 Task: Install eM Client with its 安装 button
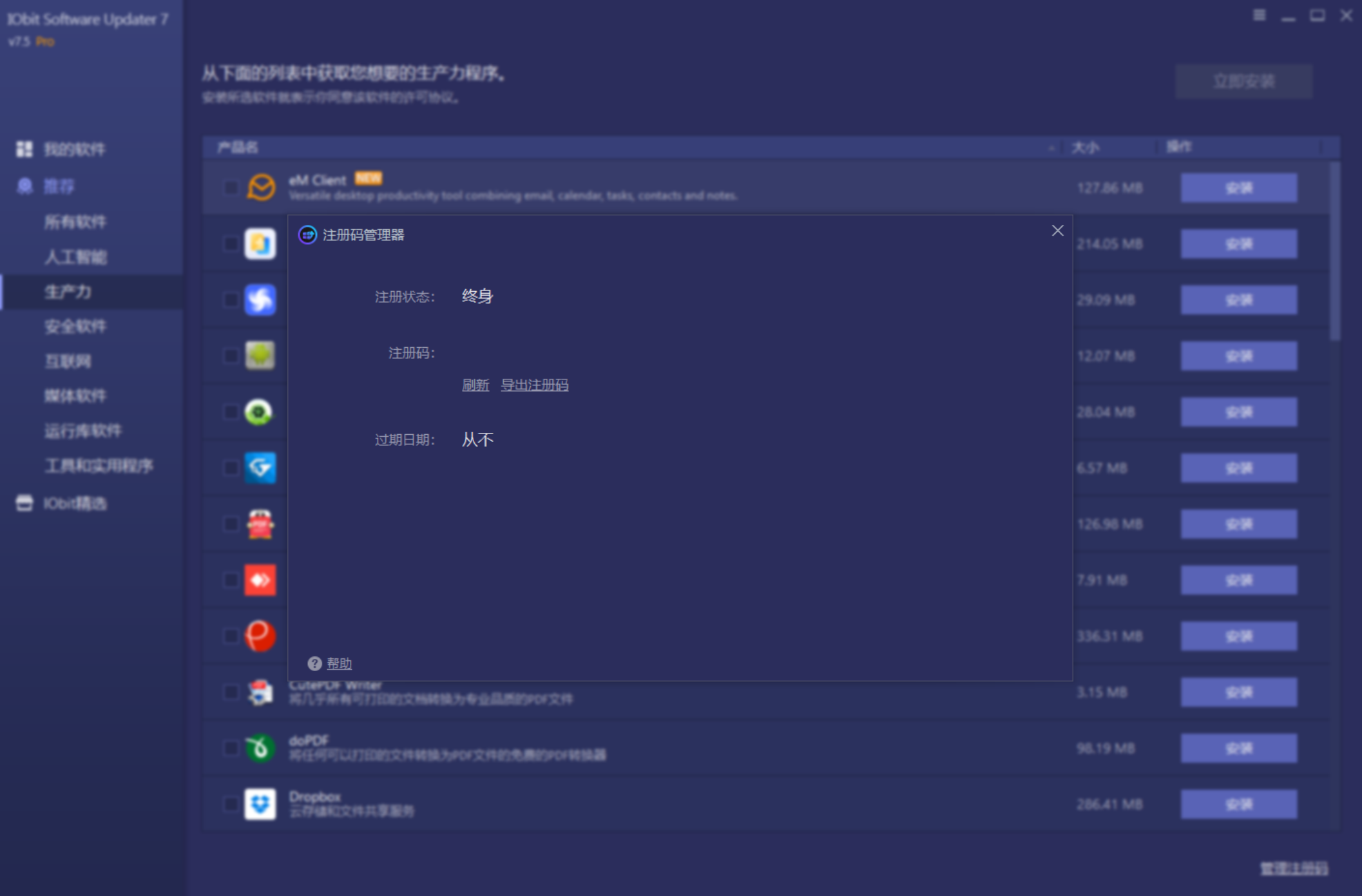[1239, 188]
